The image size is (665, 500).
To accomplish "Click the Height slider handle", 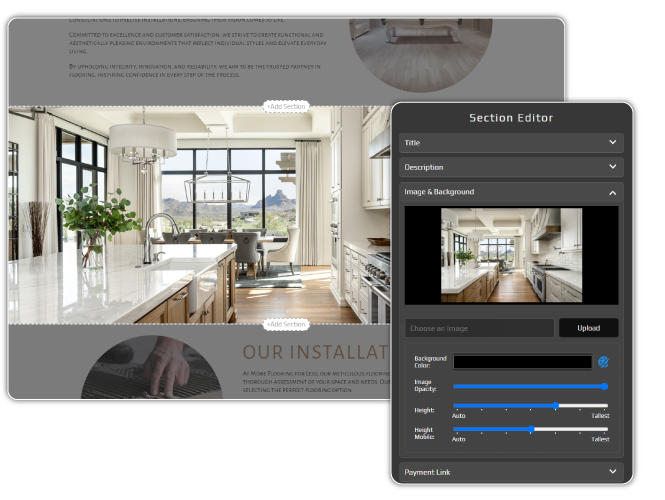I will click(556, 405).
